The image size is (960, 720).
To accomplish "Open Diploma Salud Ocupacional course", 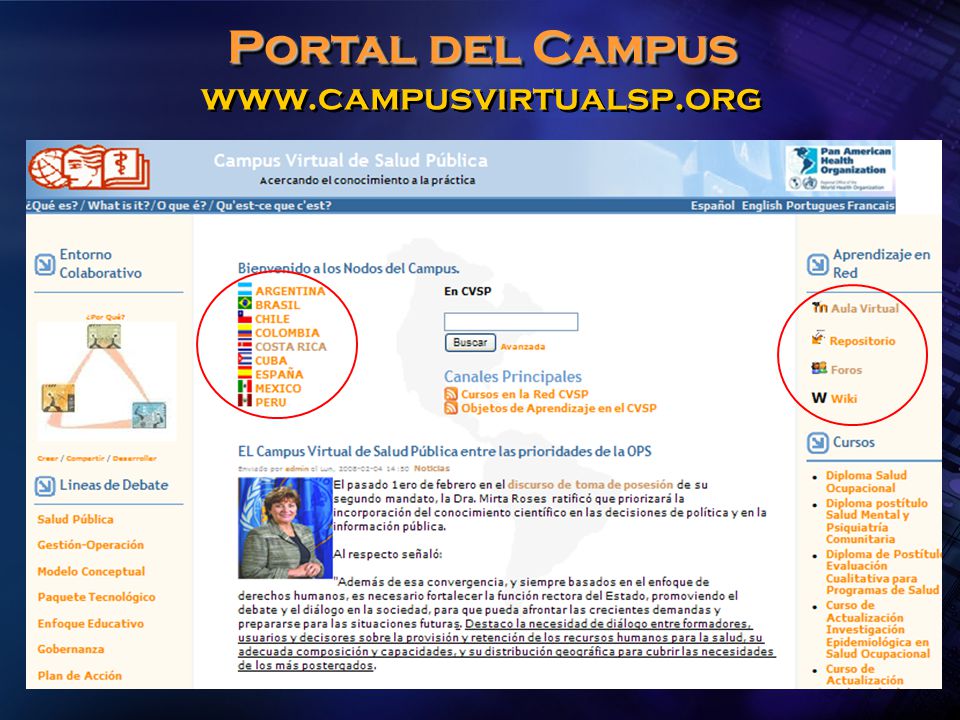I will click(866, 481).
